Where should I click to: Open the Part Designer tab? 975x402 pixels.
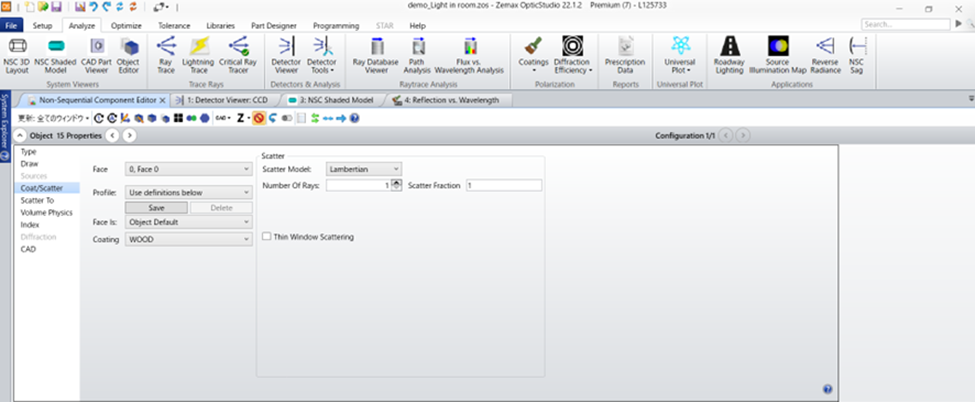point(274,26)
